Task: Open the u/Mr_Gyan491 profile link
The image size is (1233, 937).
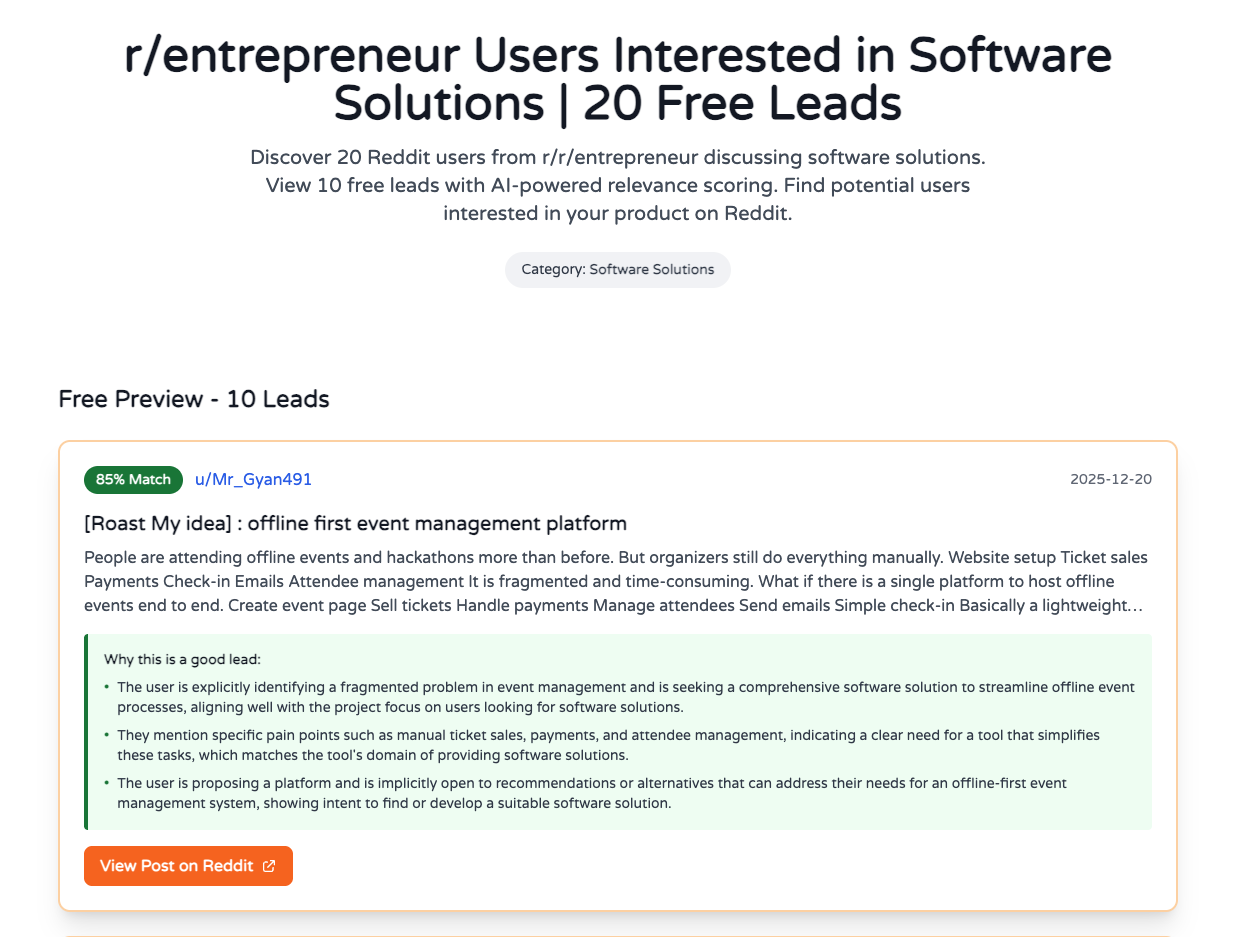Action: (x=253, y=480)
